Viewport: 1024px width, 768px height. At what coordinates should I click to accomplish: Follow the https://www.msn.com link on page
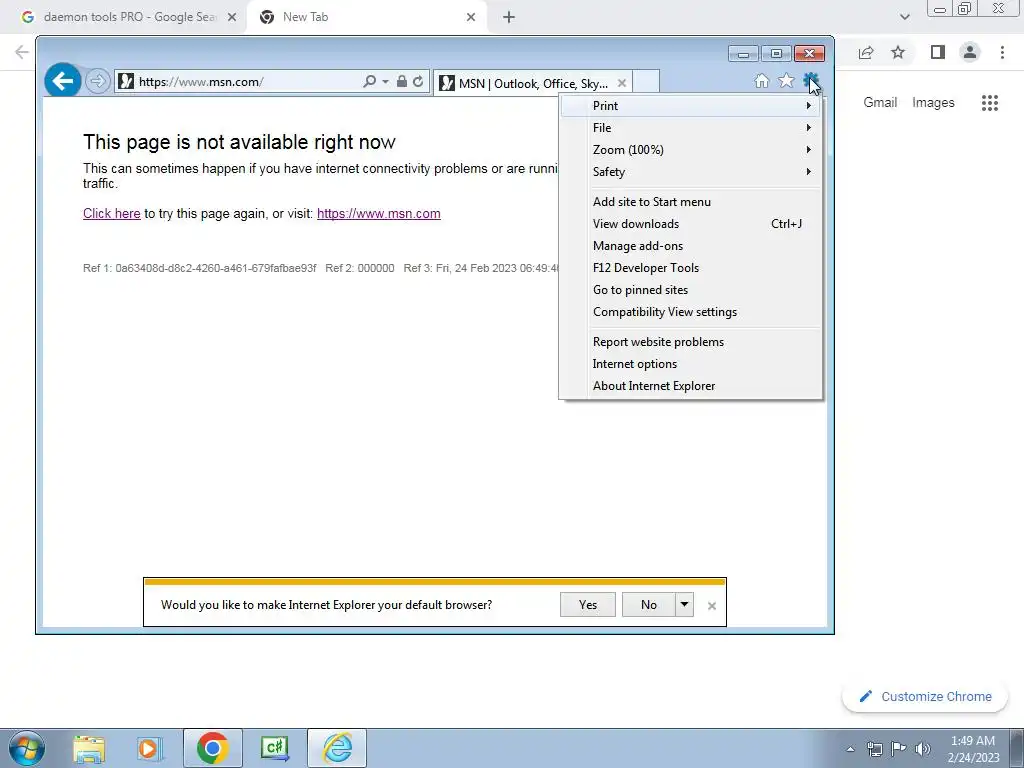[379, 214]
